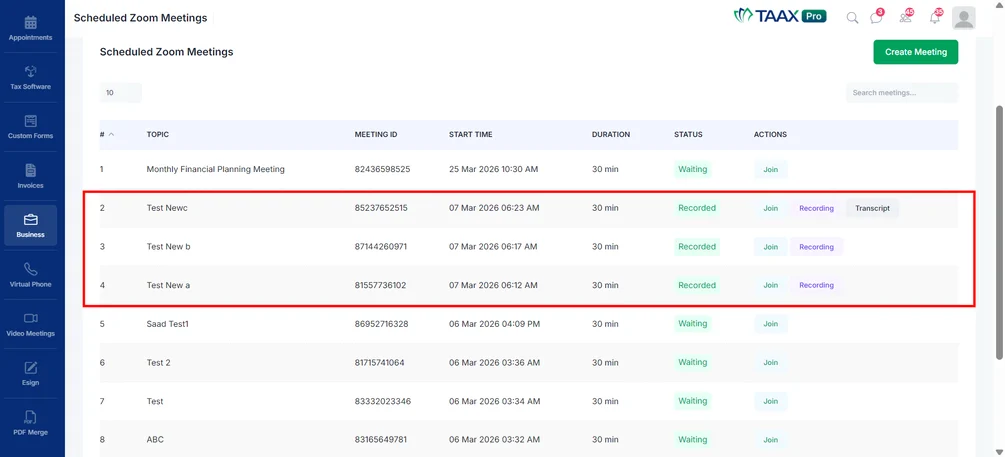The image size is (1005, 457).
Task: Sort by the TOPIC column header
Action: [x=158, y=135]
